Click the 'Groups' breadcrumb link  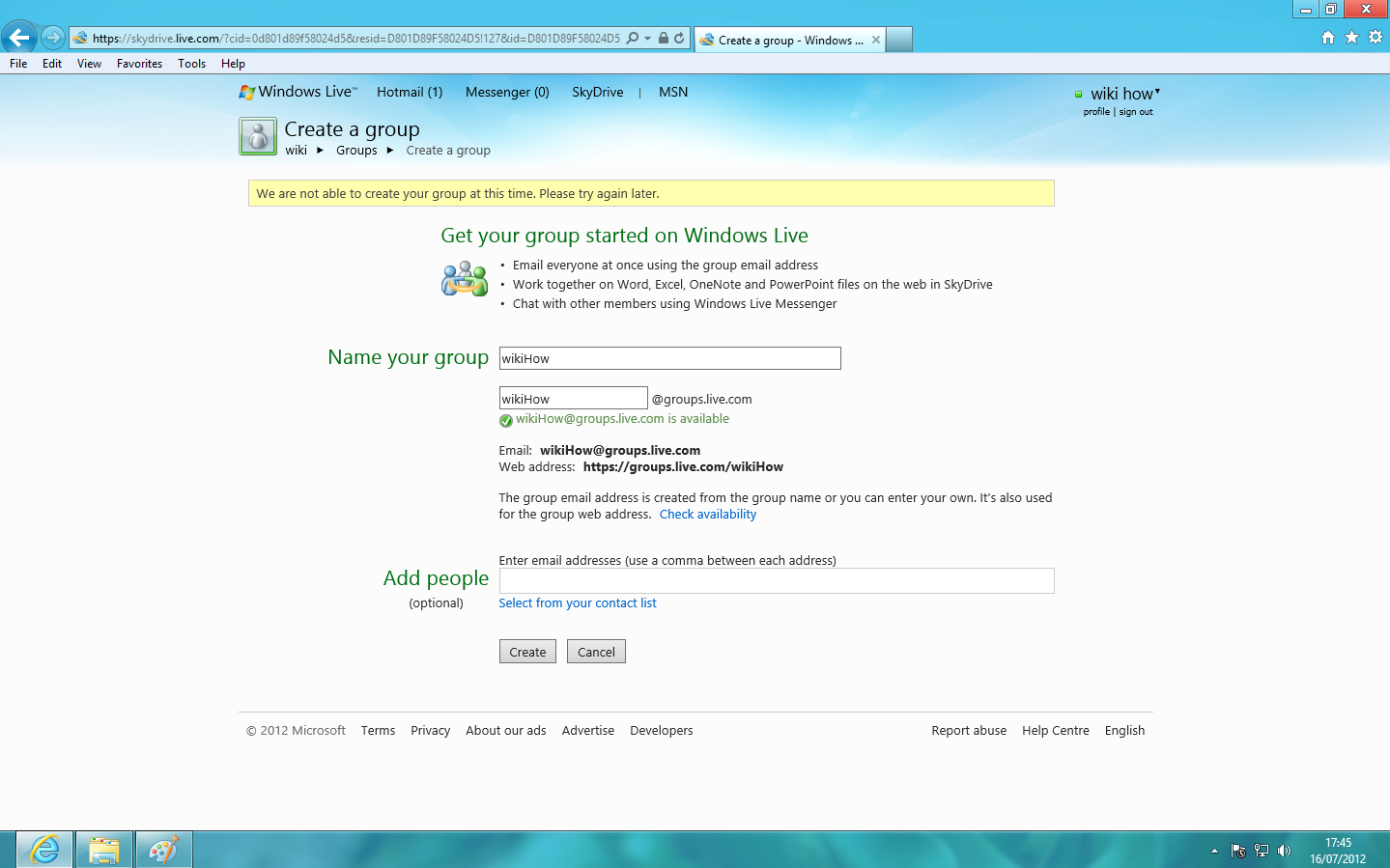pyautogui.click(x=356, y=150)
